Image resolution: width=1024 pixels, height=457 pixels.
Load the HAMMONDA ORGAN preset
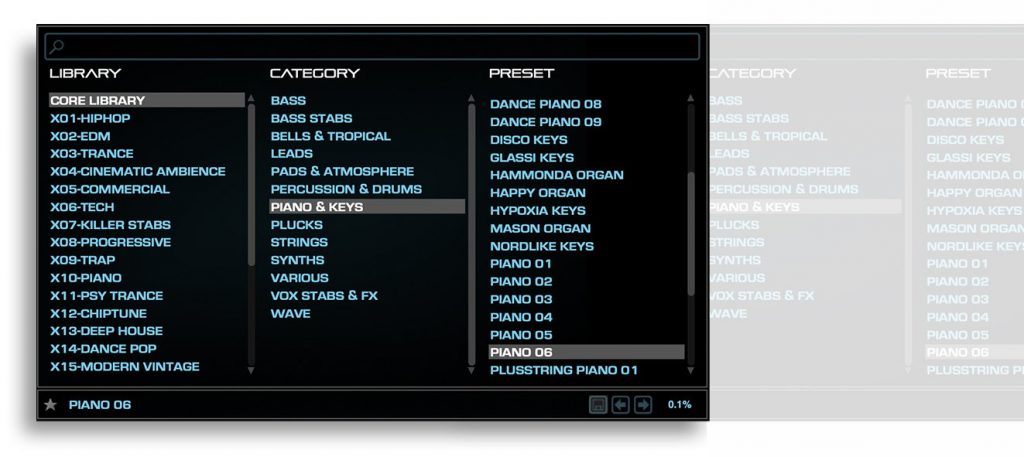tap(556, 175)
